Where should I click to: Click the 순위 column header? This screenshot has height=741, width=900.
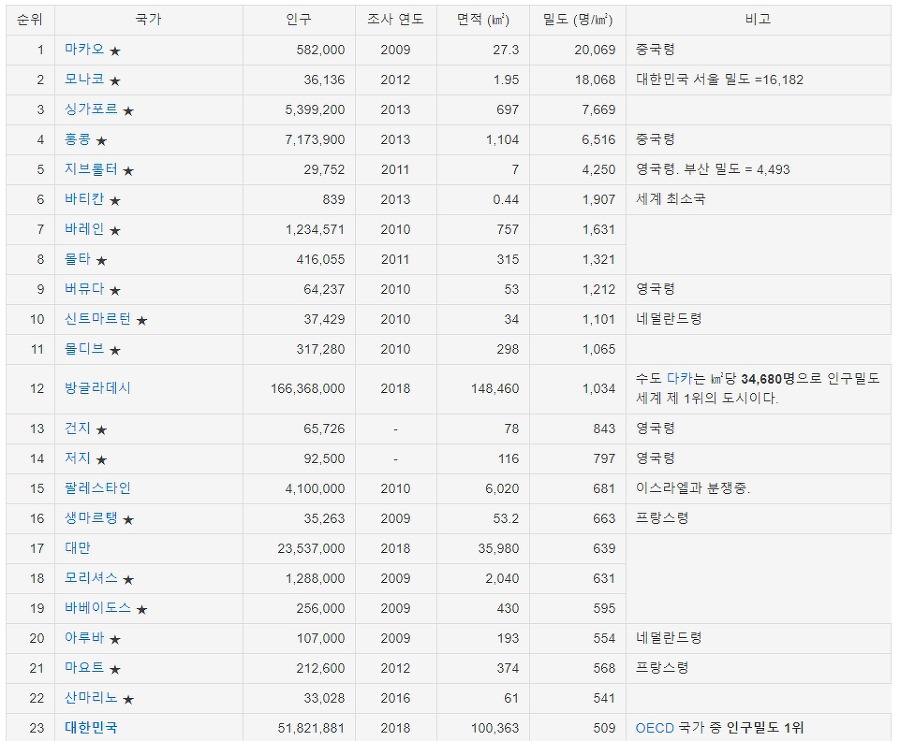pos(30,20)
